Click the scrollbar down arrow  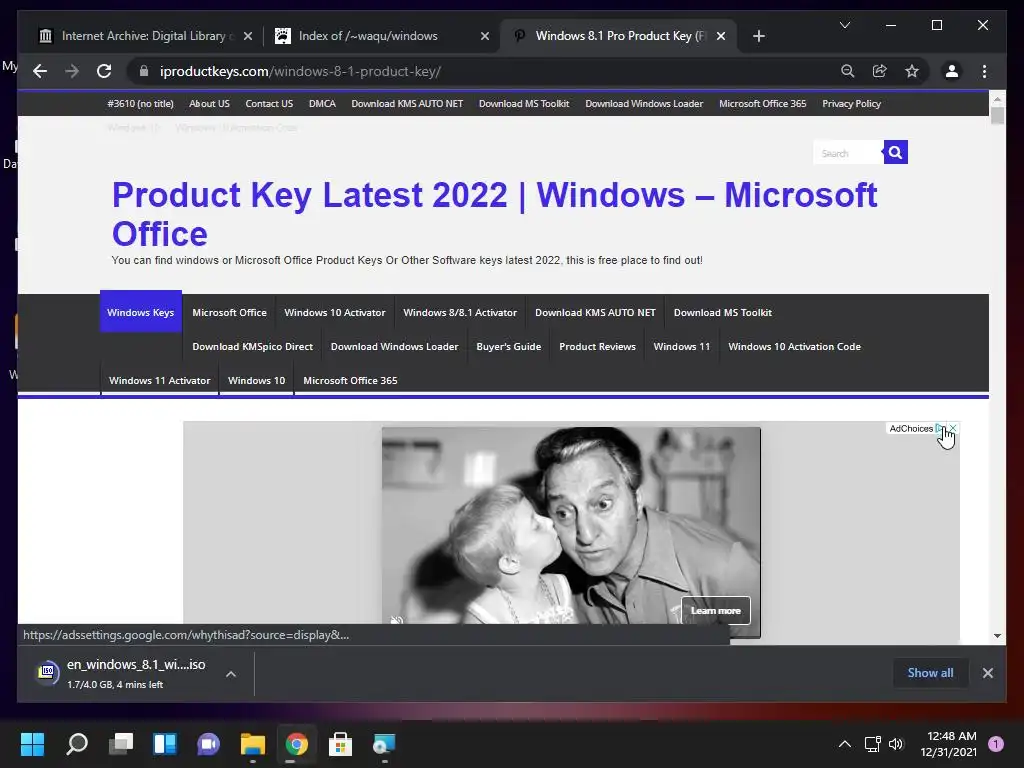coord(997,635)
